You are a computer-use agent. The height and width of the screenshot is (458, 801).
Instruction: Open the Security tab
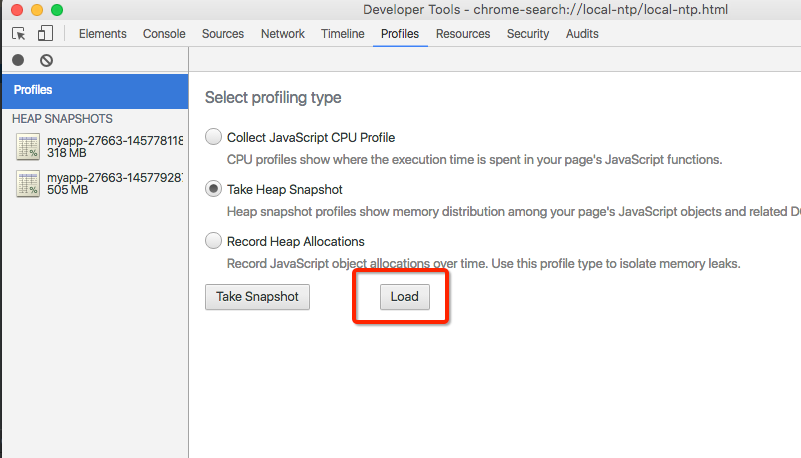click(x=528, y=34)
